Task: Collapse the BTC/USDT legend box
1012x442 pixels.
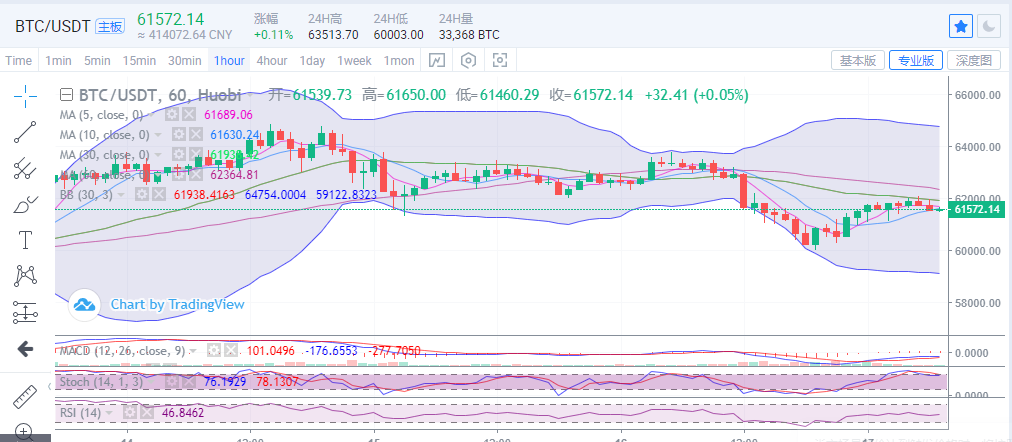Action: pyautogui.click(x=65, y=95)
